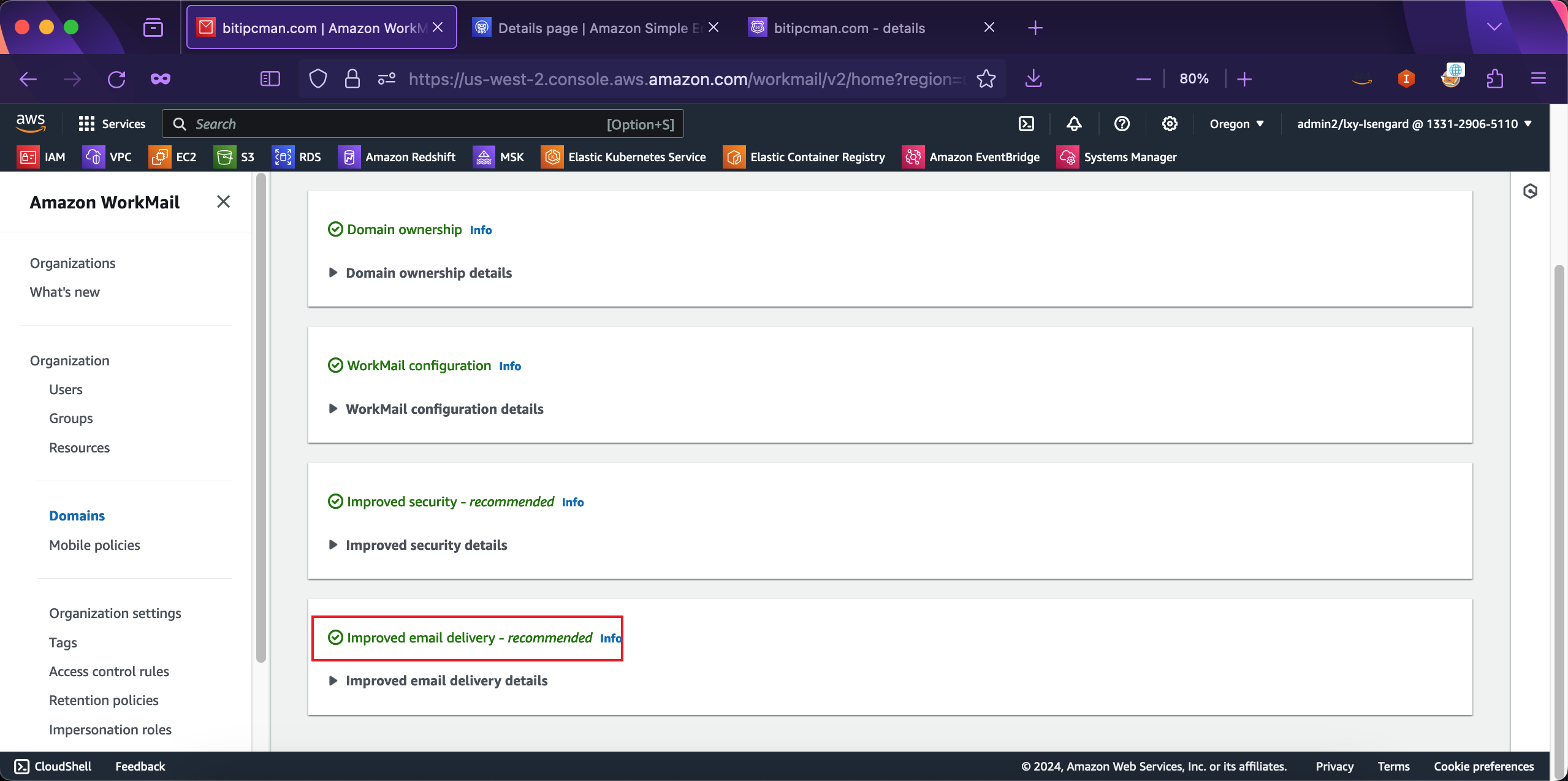Open the Oregon region dropdown
The image size is (1568, 781).
pyautogui.click(x=1236, y=124)
